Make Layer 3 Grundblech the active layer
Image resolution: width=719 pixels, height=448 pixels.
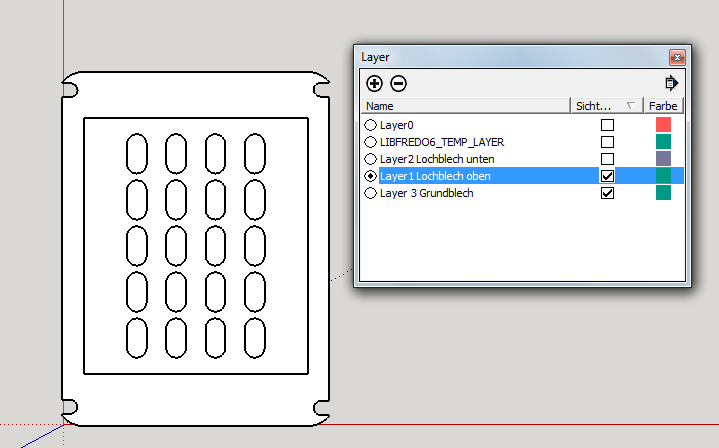371,193
